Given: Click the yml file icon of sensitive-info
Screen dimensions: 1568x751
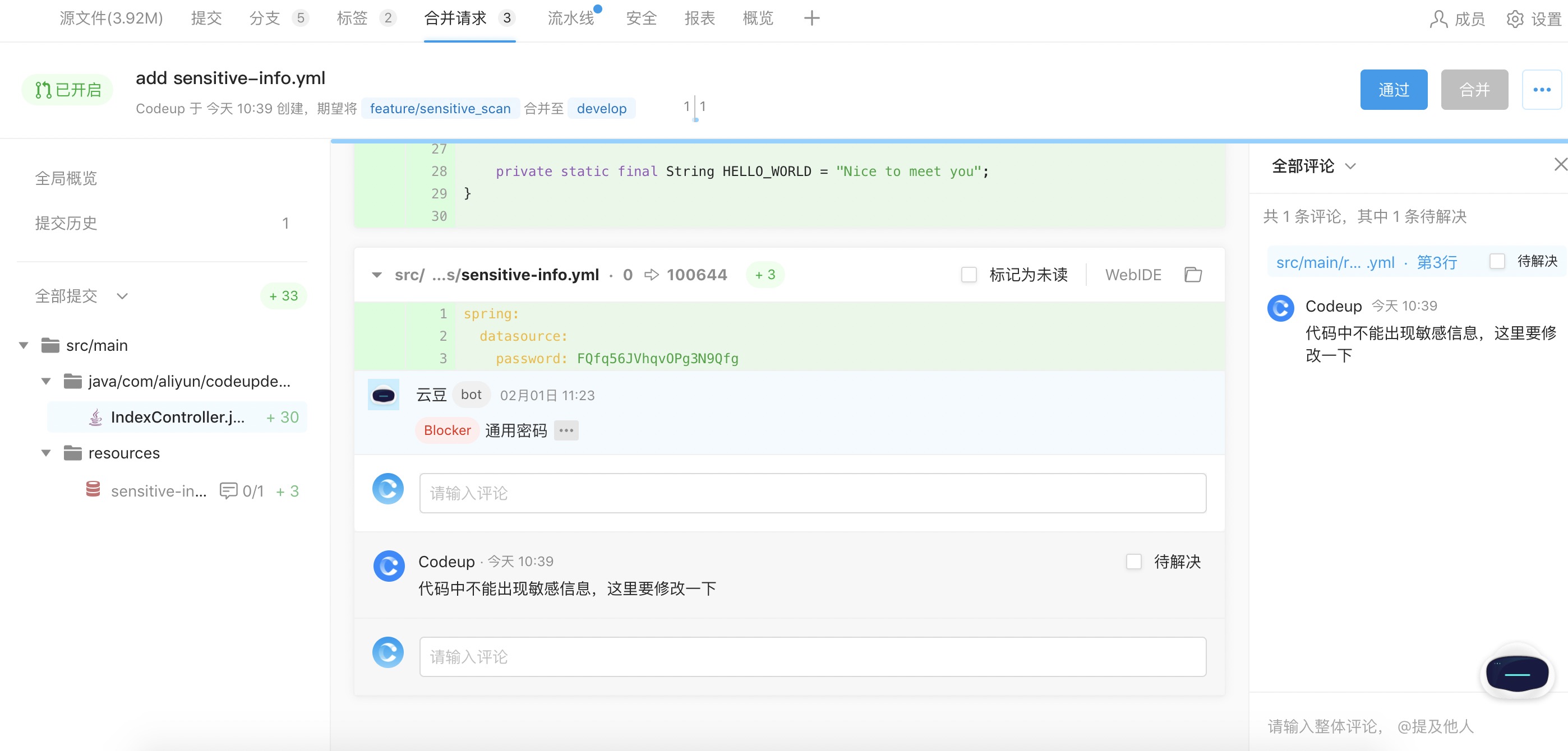Looking at the screenshot, I should point(93,489).
